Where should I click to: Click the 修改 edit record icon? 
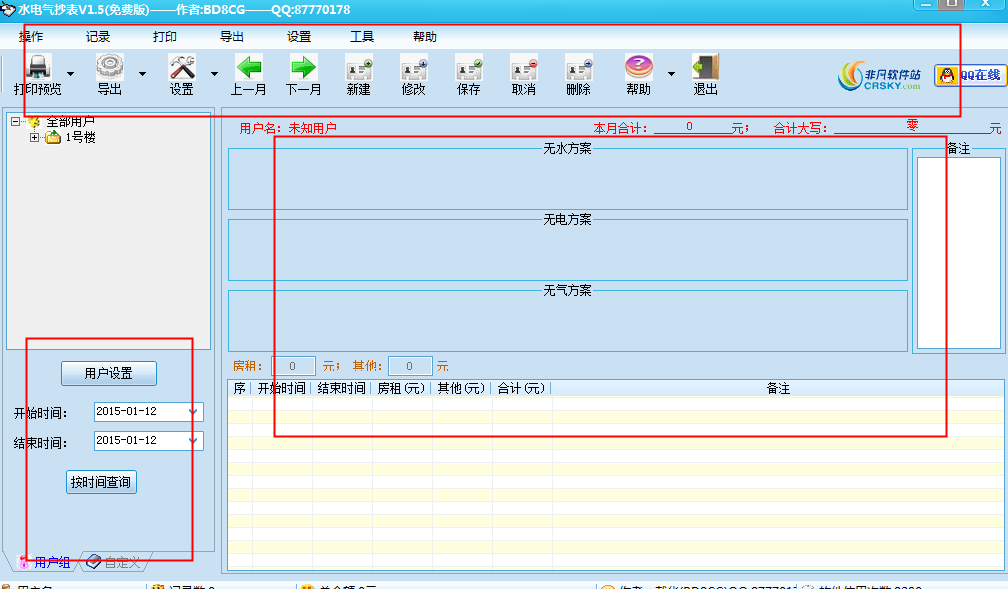pyautogui.click(x=414, y=69)
